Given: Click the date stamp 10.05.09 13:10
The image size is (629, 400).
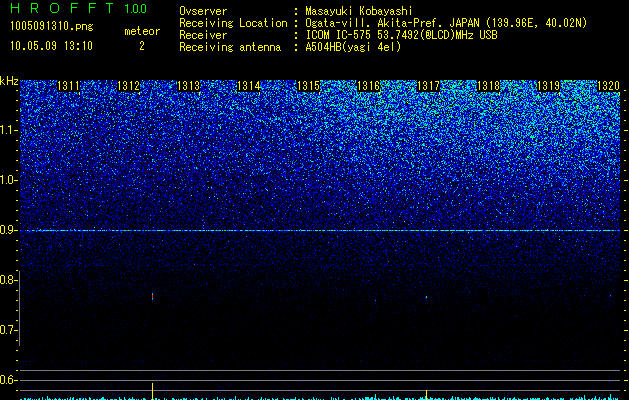Looking at the screenshot, I should 51,46.
